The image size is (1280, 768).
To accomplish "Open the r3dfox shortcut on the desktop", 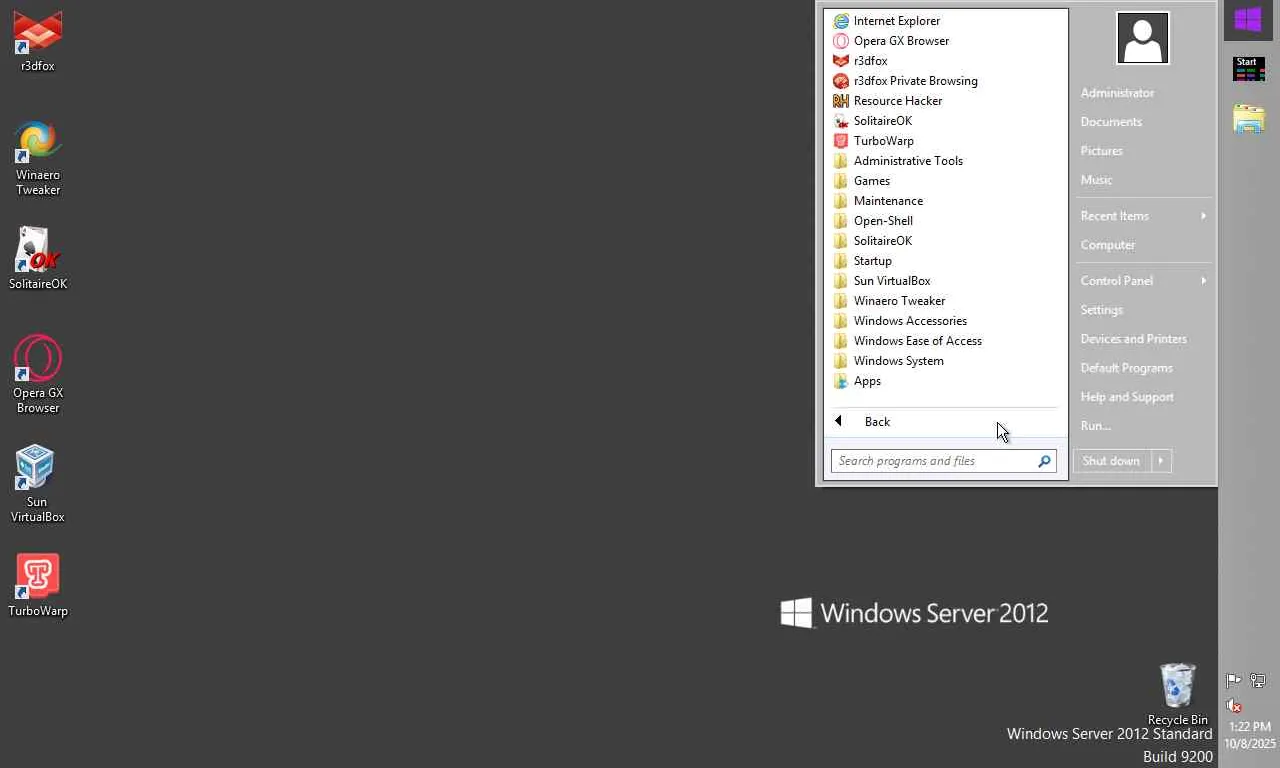I will (38, 40).
